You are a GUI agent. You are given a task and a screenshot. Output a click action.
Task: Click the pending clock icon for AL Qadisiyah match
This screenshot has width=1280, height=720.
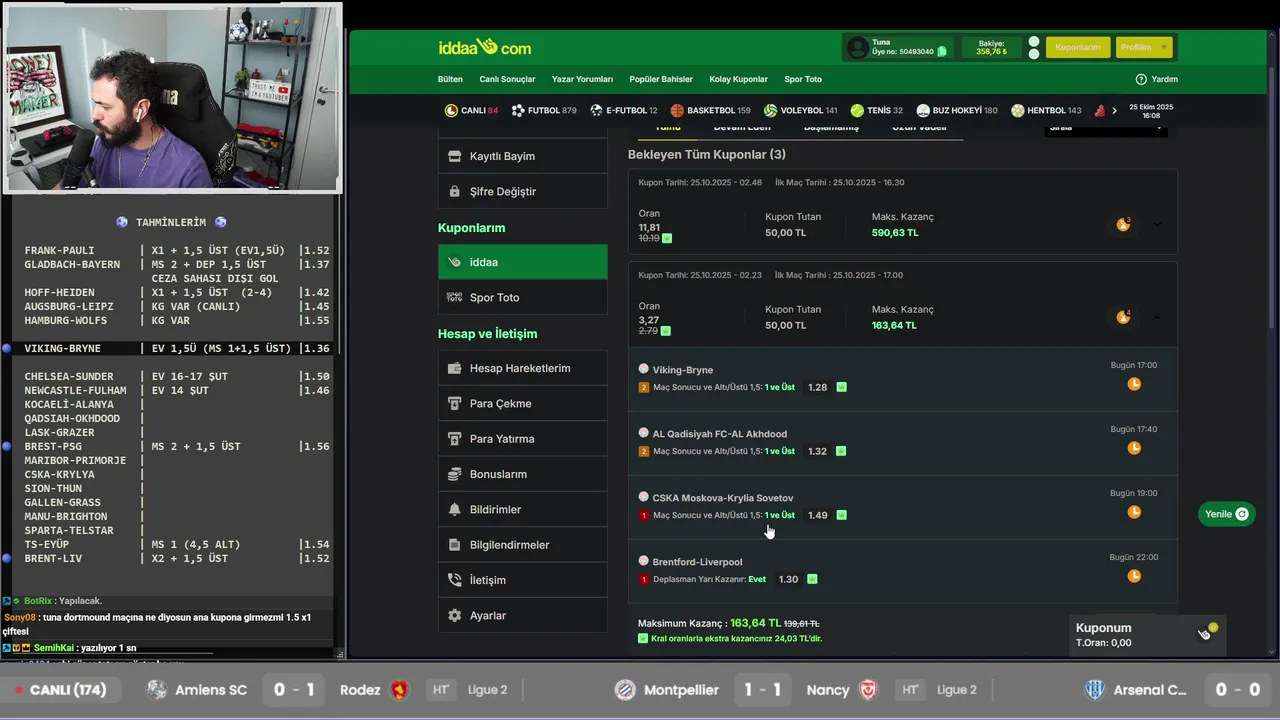coord(1134,448)
